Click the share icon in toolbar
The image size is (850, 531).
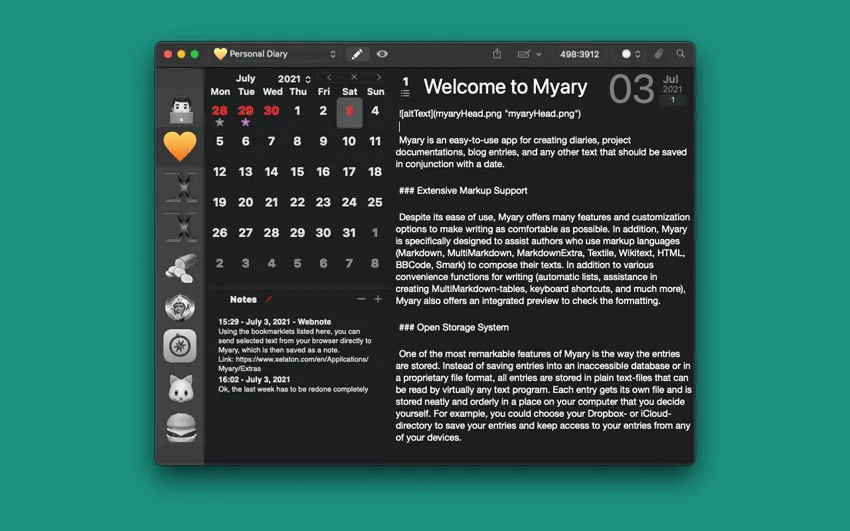coord(497,54)
